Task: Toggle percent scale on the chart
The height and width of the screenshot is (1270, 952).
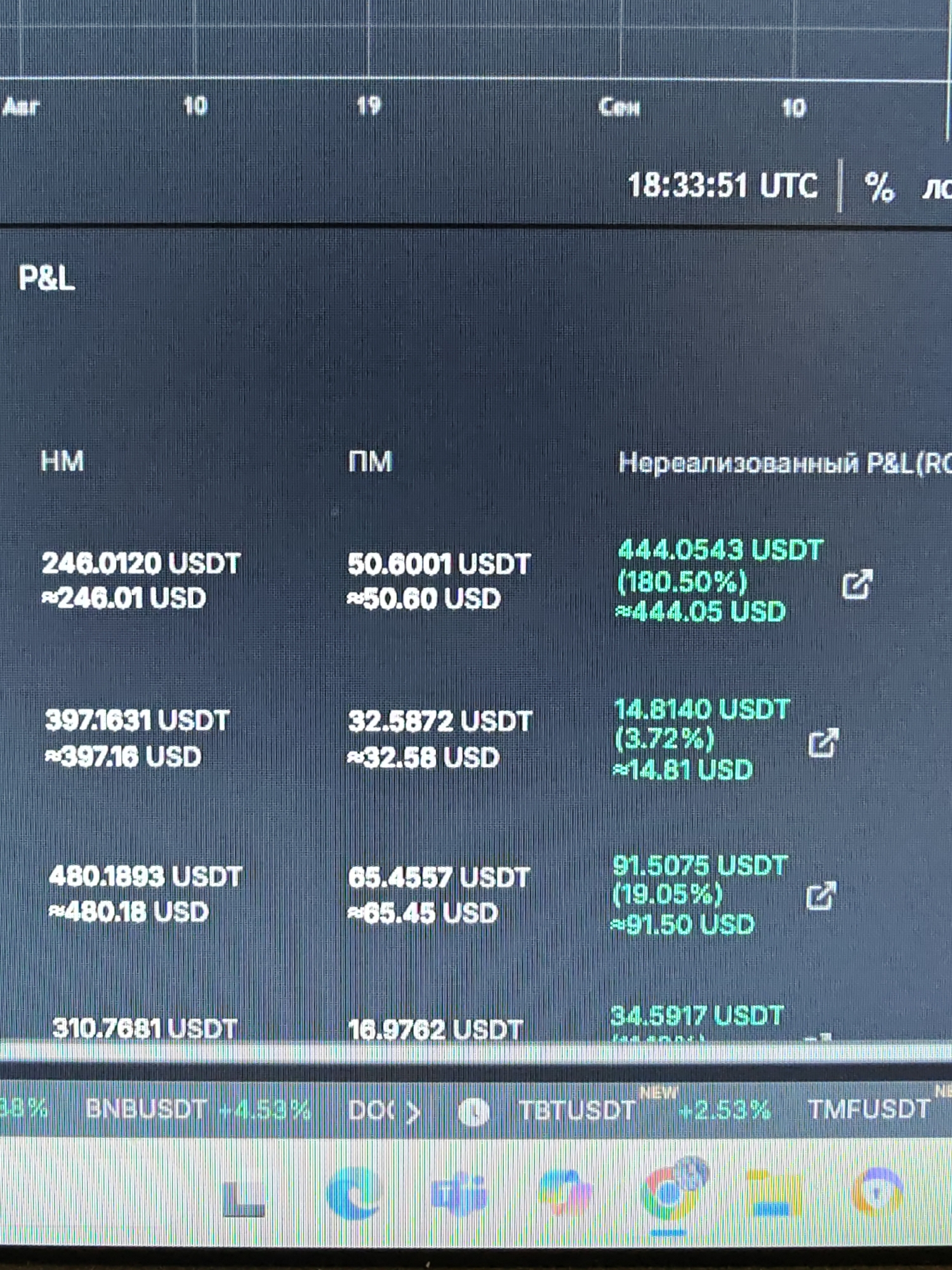Action: pos(879,187)
